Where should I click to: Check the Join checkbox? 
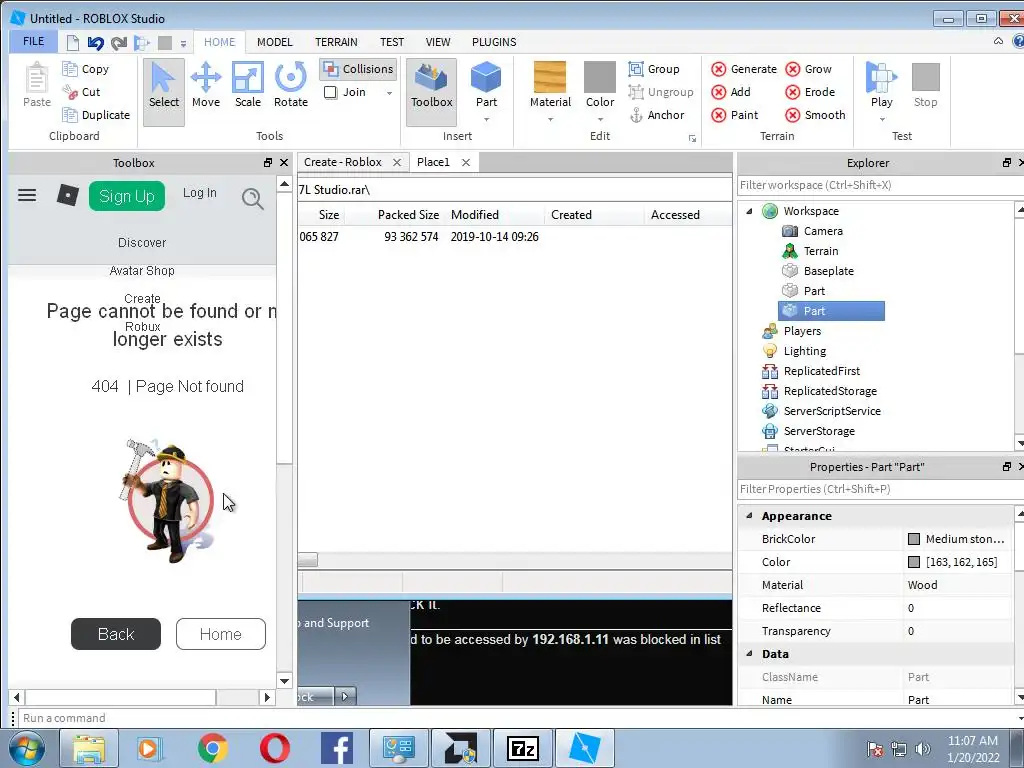(x=330, y=92)
